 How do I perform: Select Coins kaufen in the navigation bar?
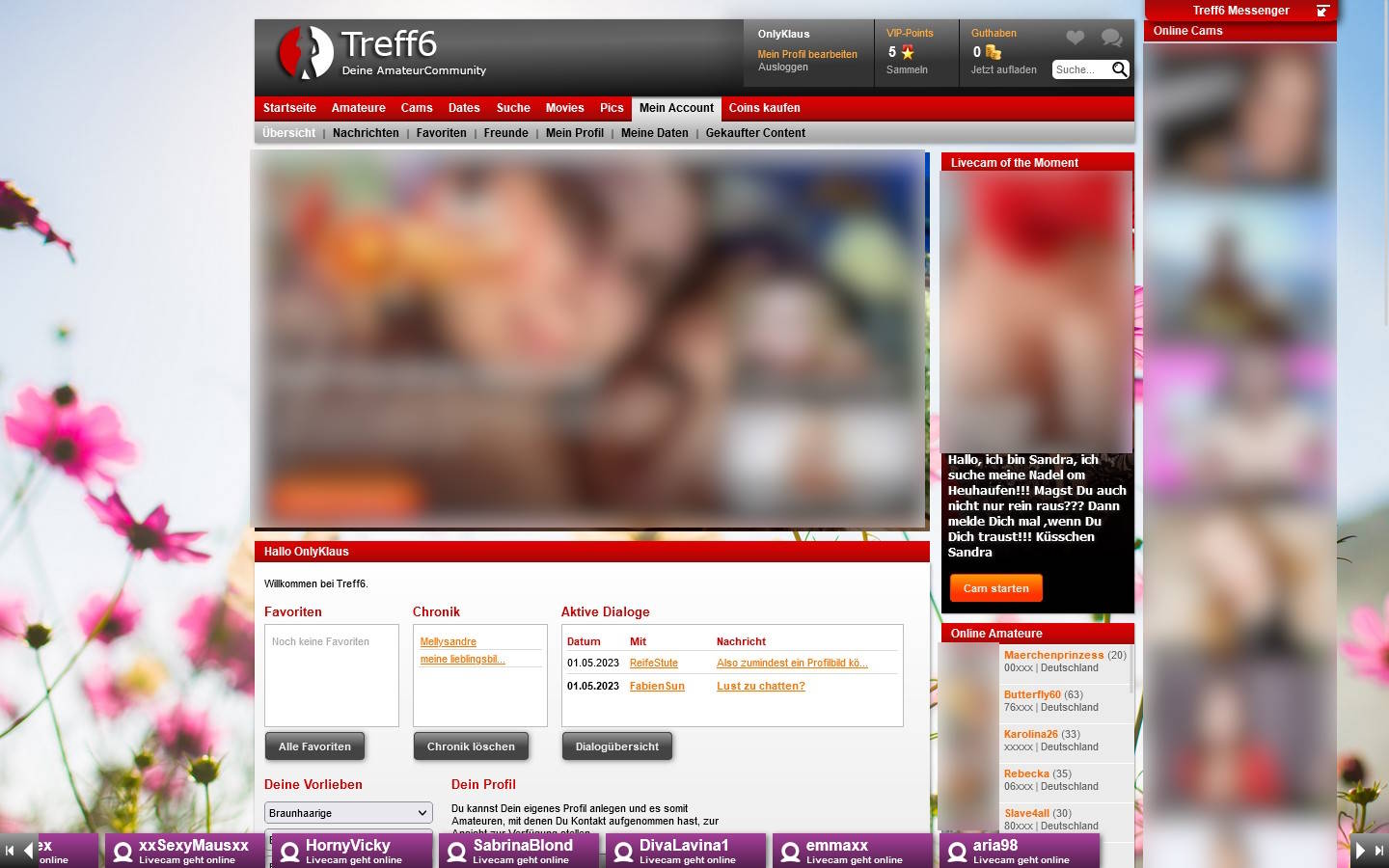[764, 108]
